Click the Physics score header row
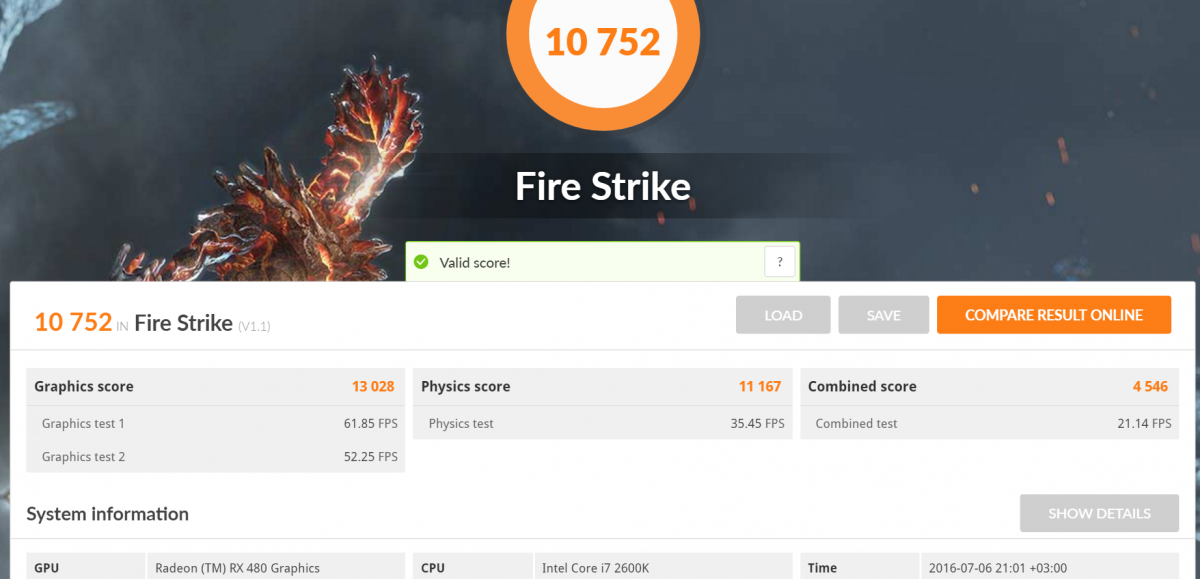 point(602,386)
